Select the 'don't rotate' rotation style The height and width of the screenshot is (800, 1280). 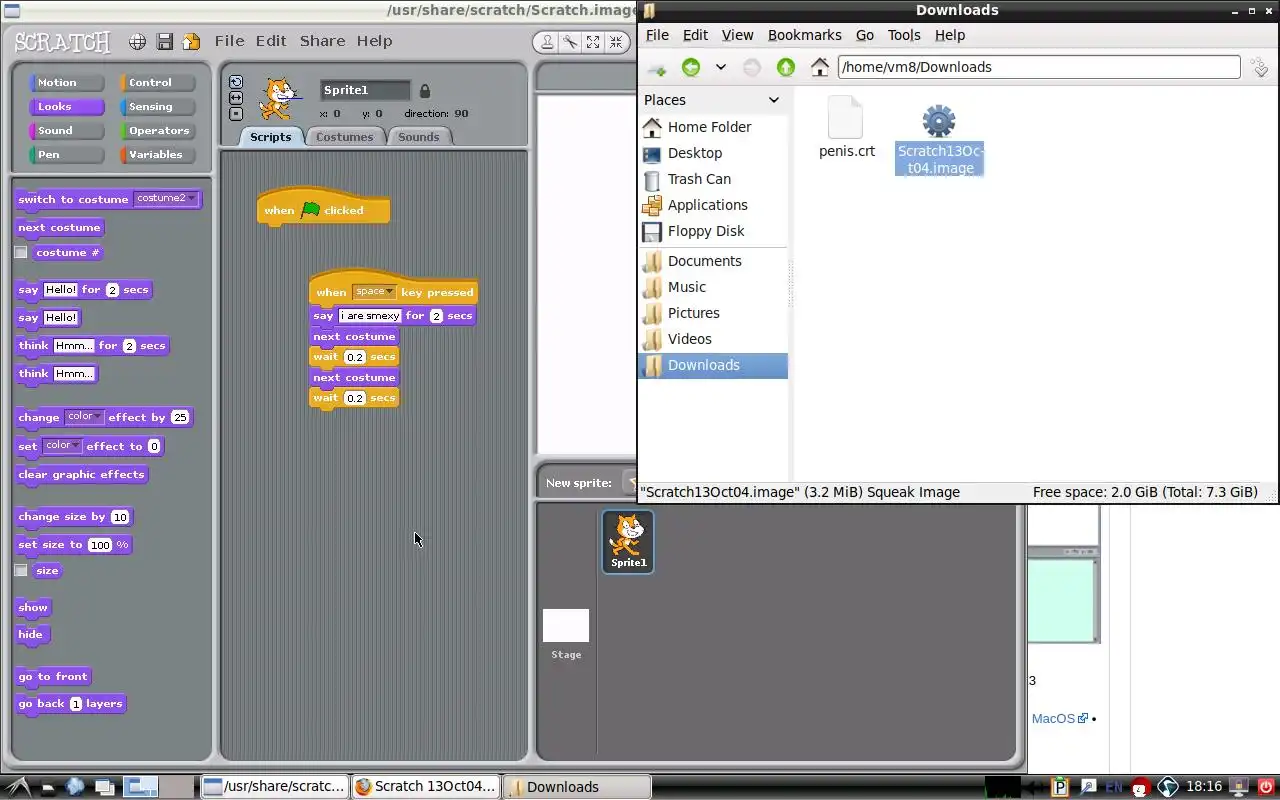point(236,114)
